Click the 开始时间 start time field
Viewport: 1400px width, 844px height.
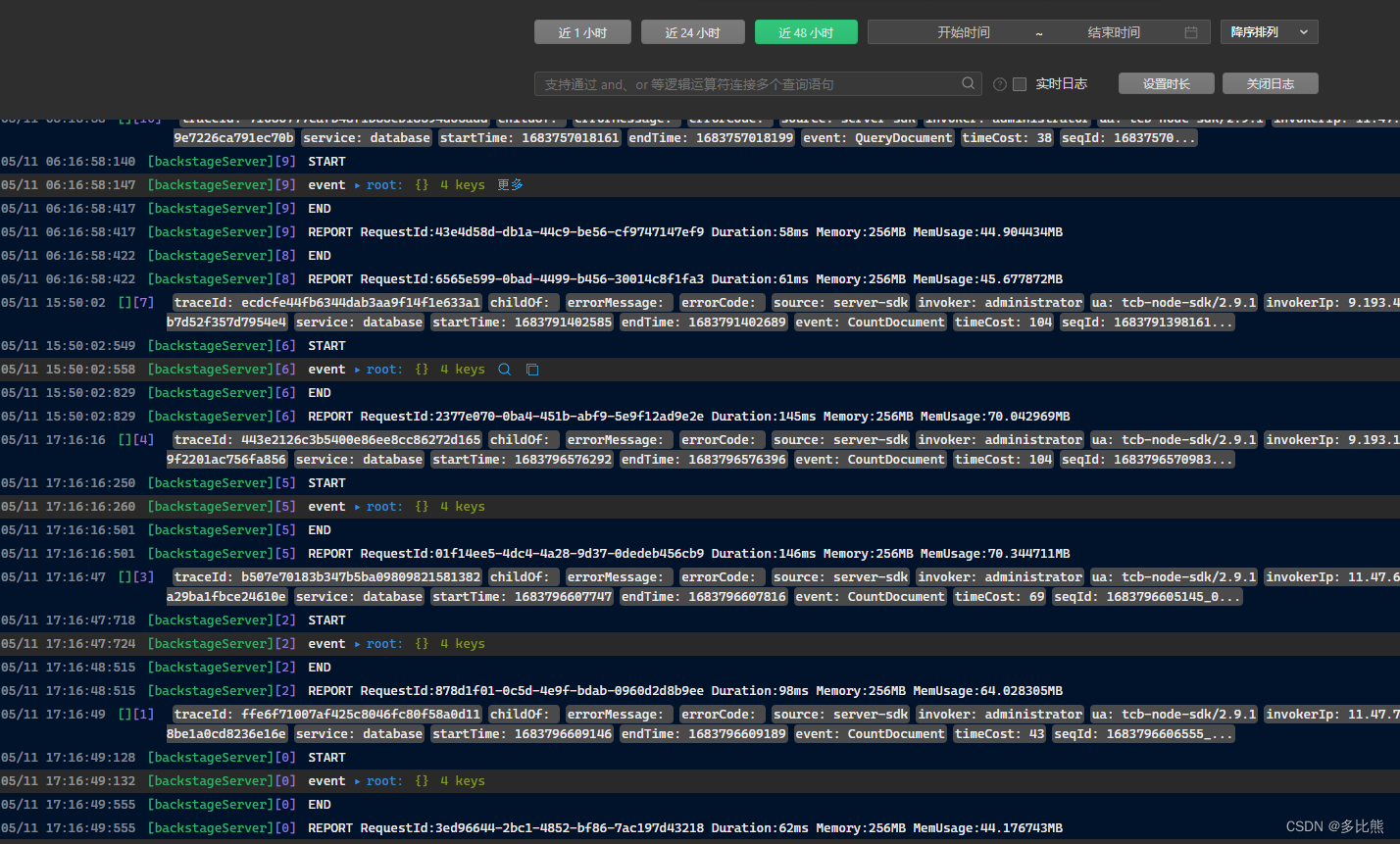click(x=964, y=32)
